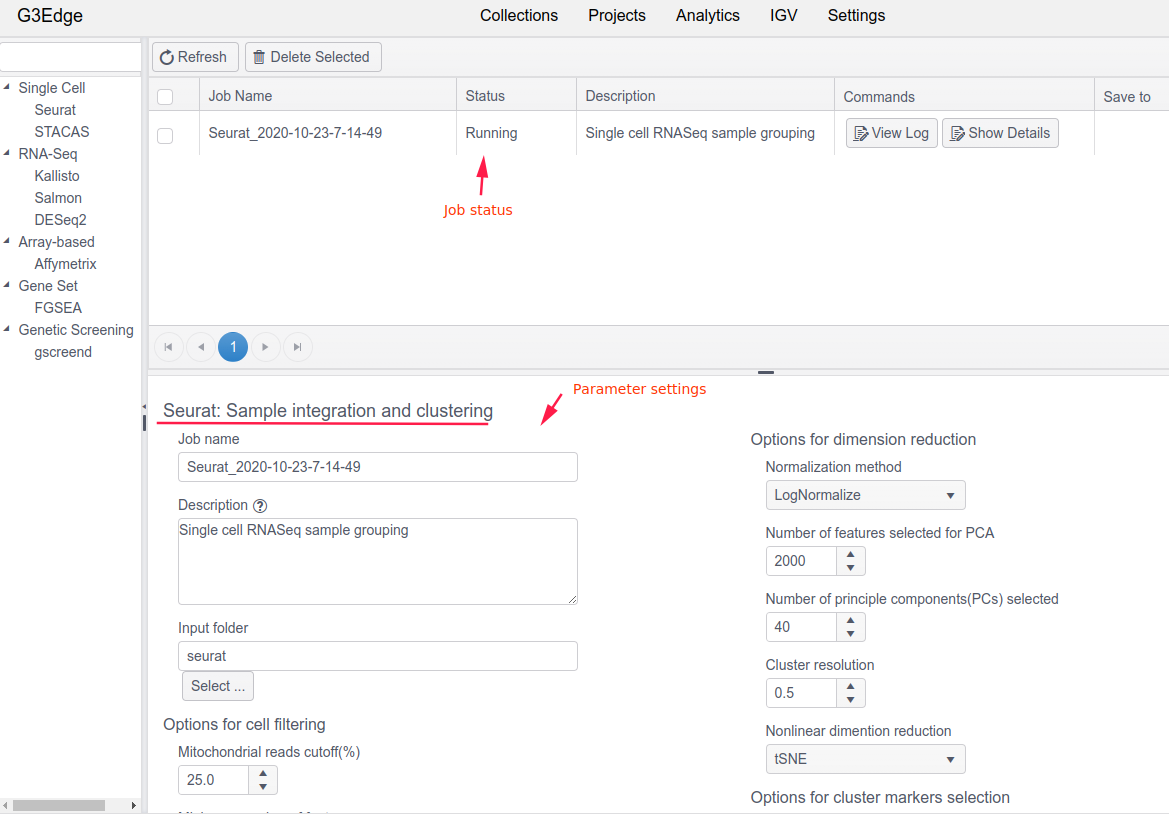Decrease cluster resolution value

[851, 700]
